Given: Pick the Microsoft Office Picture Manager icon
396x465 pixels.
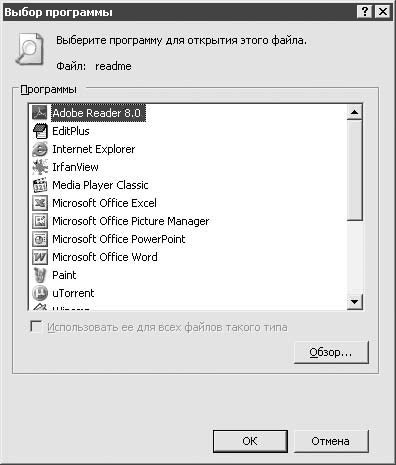Looking at the screenshot, I should click(40, 221).
